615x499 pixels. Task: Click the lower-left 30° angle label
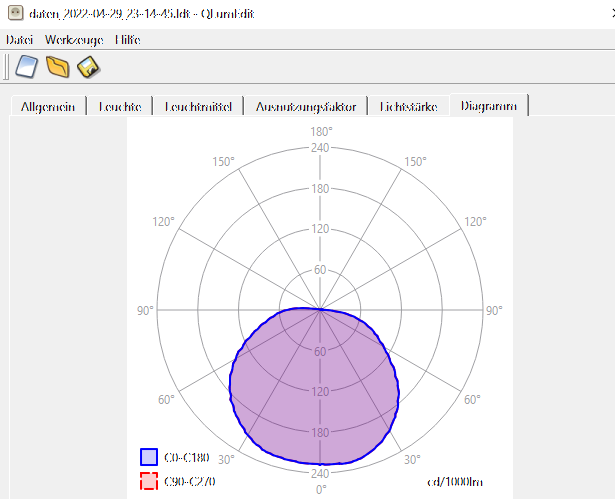226,459
